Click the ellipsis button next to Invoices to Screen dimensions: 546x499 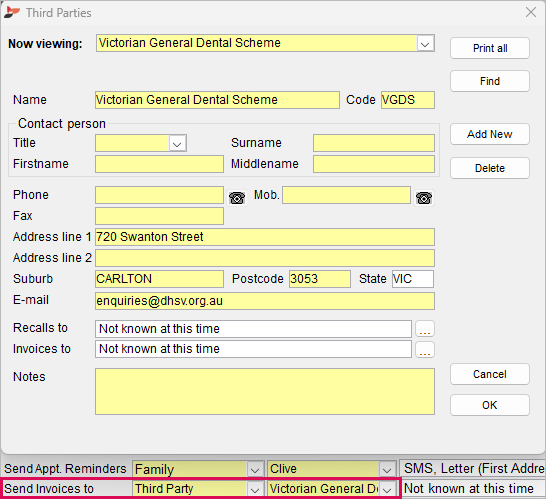425,350
